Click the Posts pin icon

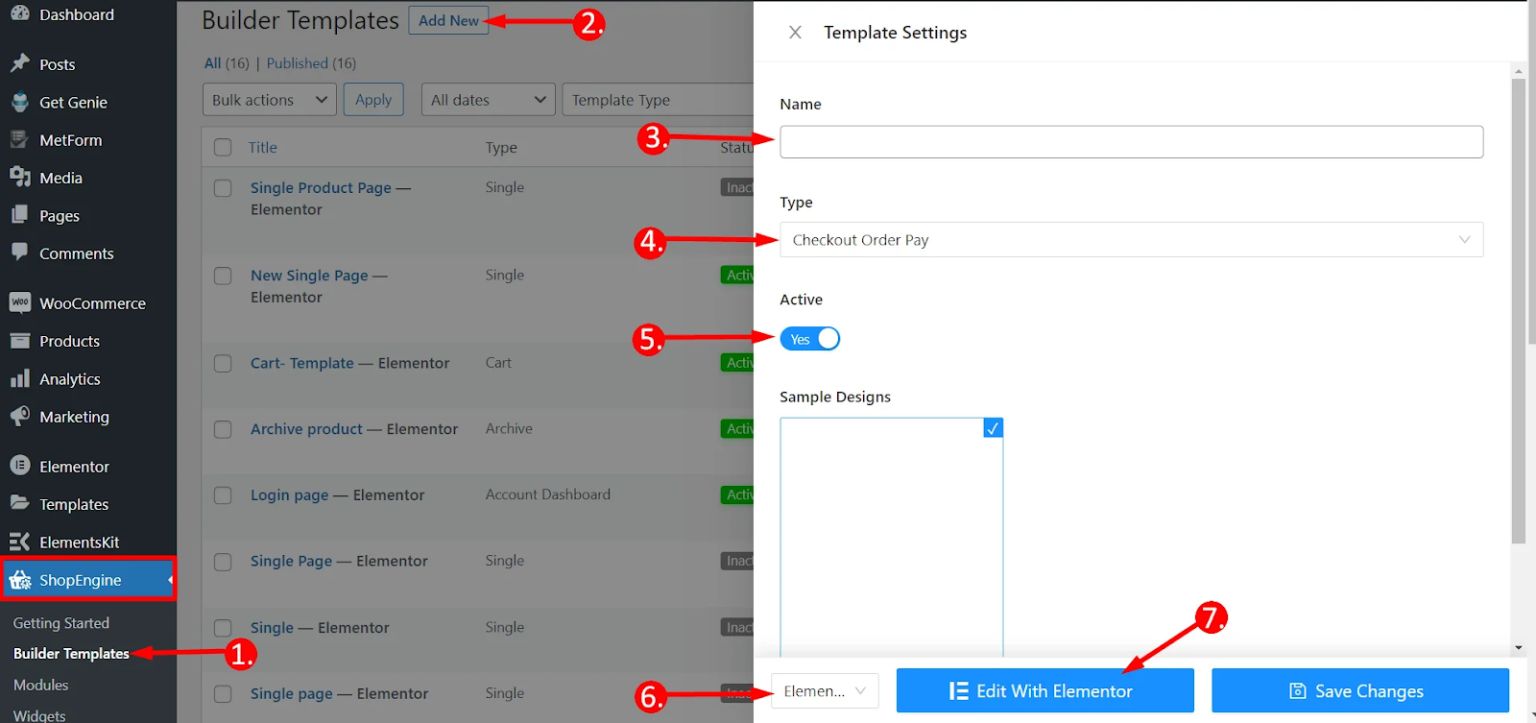[x=20, y=64]
